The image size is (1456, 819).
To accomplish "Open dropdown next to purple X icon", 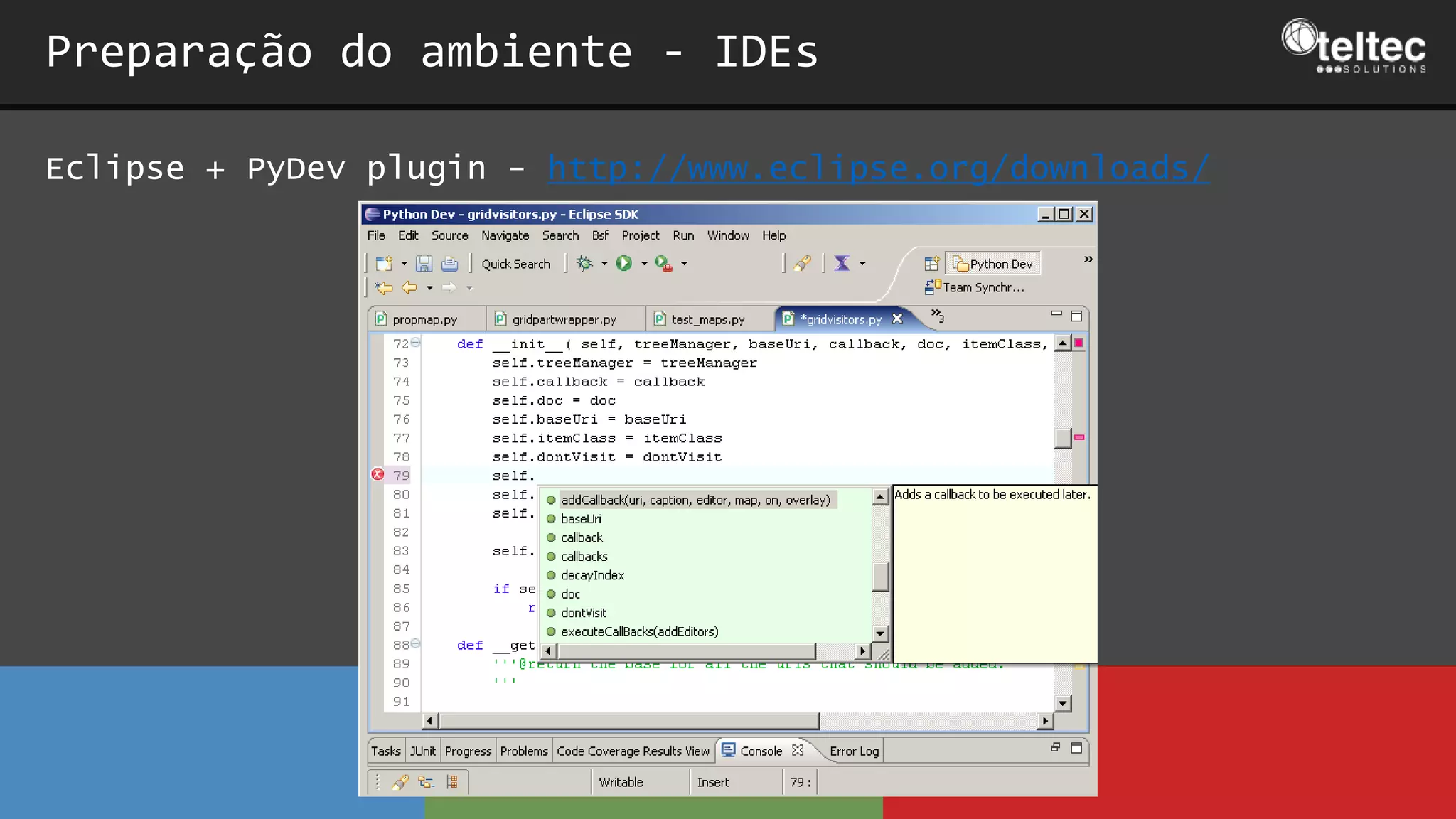I will tap(862, 264).
